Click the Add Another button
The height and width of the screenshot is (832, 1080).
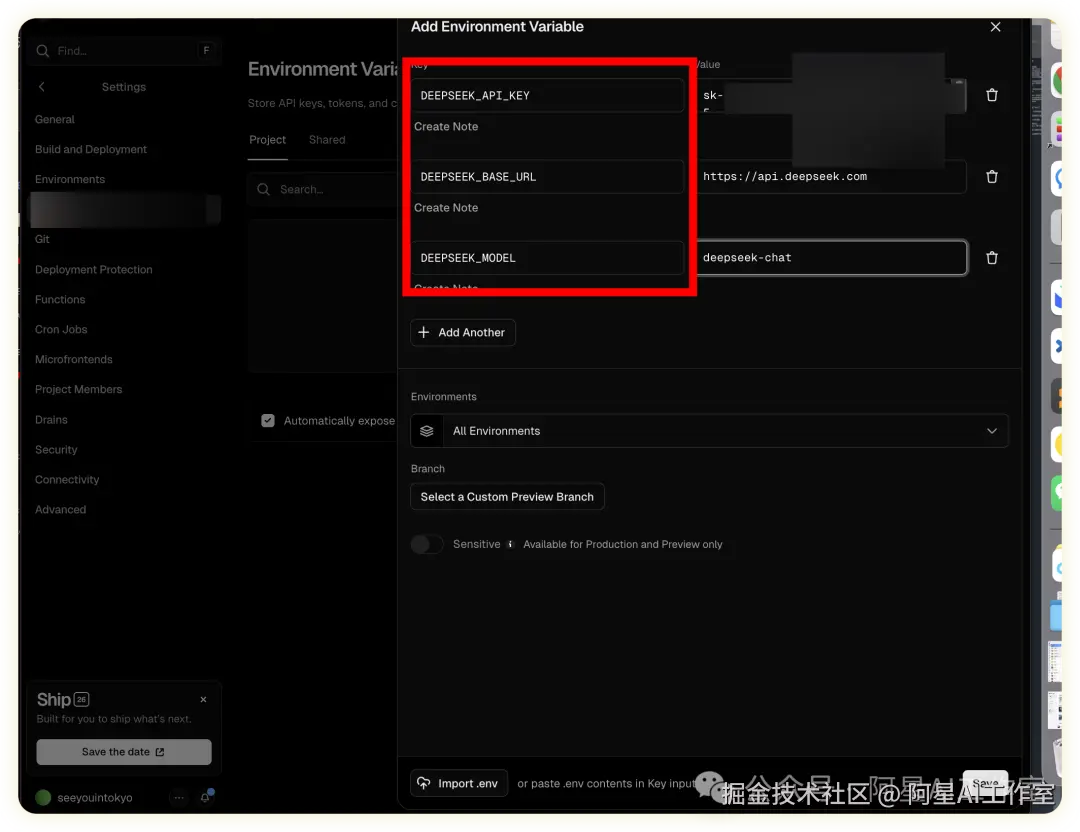click(x=463, y=333)
